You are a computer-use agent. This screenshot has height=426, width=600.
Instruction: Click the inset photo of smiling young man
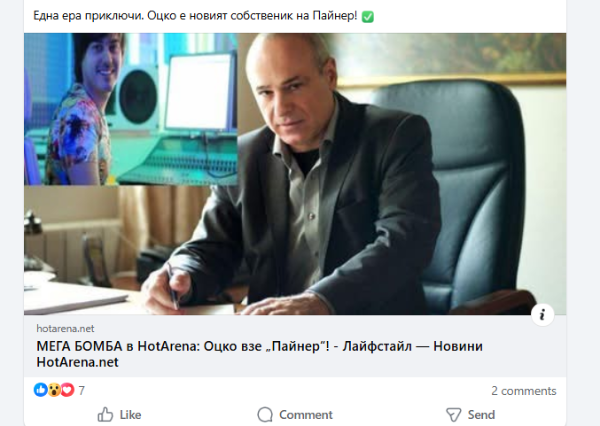tap(130, 109)
